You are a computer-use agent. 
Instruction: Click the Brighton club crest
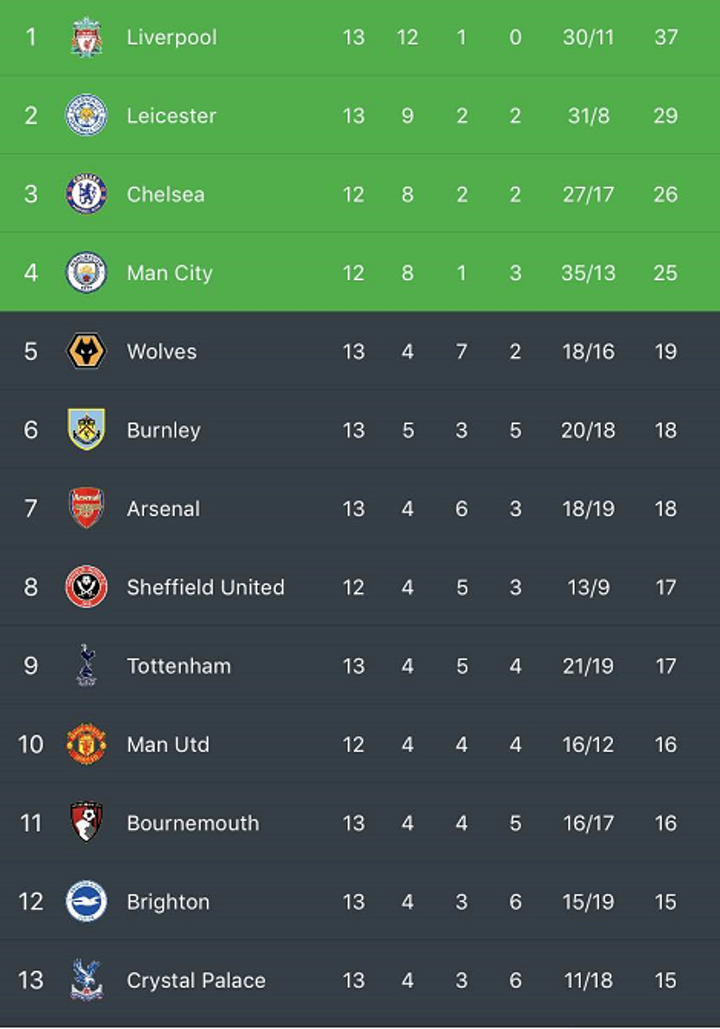pyautogui.click(x=86, y=901)
